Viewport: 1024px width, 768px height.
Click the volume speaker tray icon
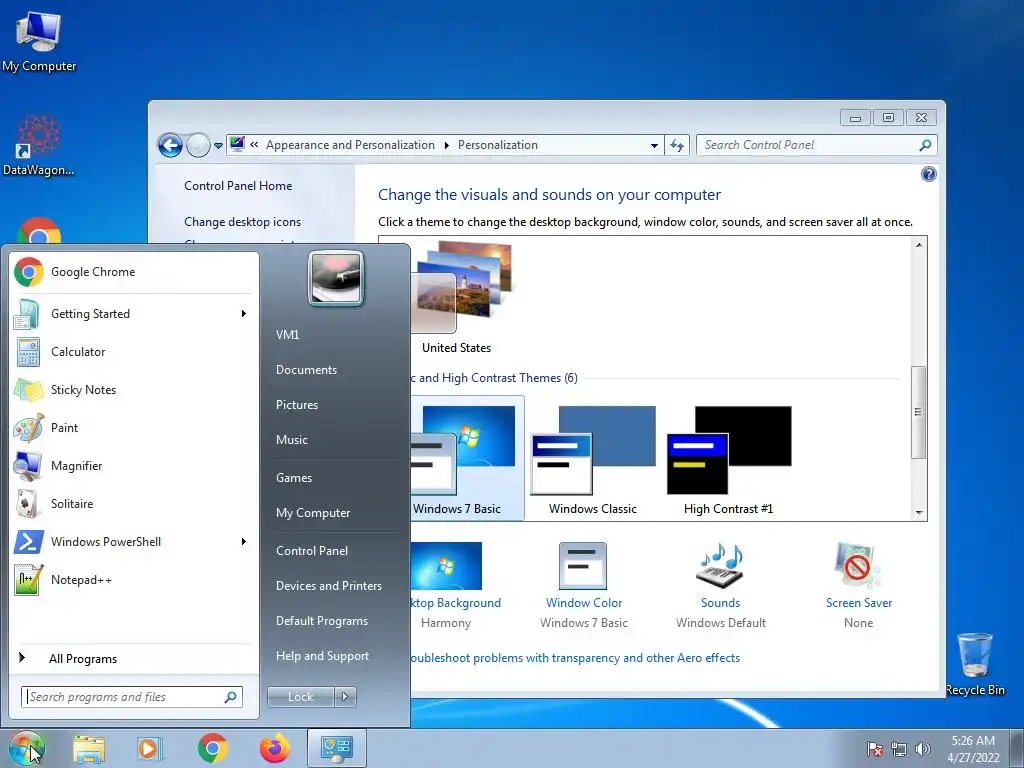click(x=923, y=749)
